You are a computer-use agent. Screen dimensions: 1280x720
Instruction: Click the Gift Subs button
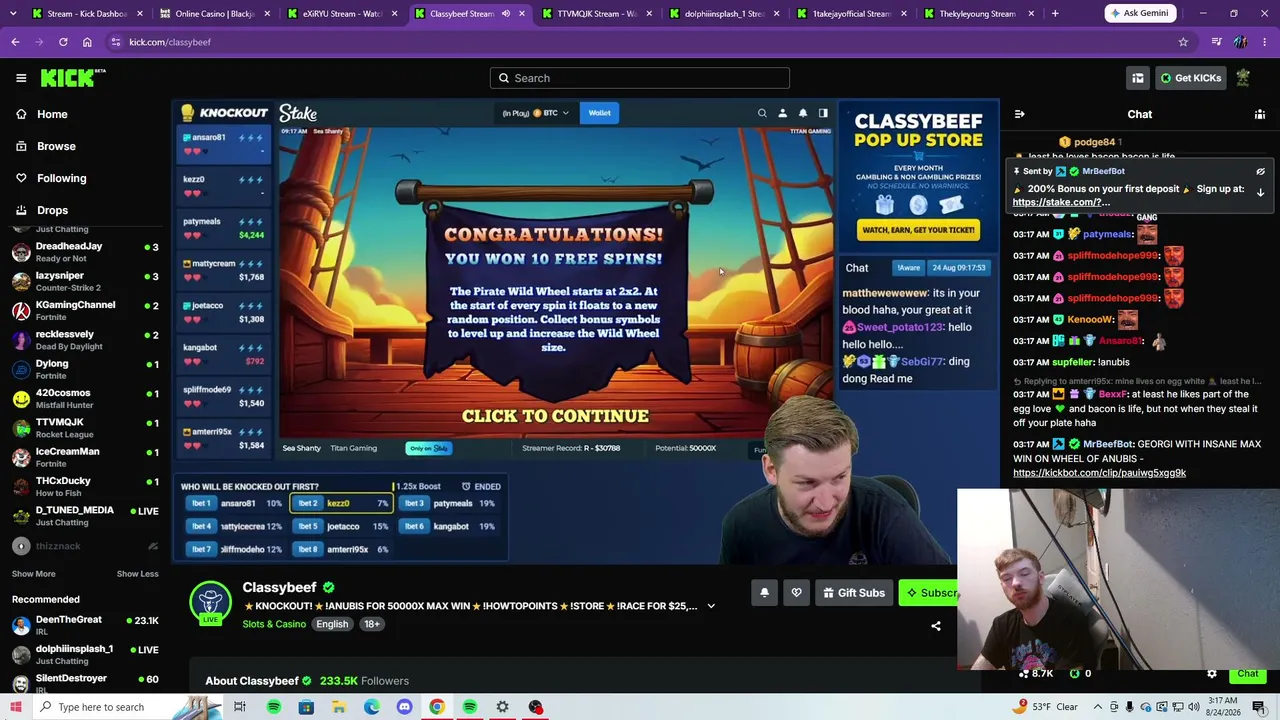[x=853, y=593]
